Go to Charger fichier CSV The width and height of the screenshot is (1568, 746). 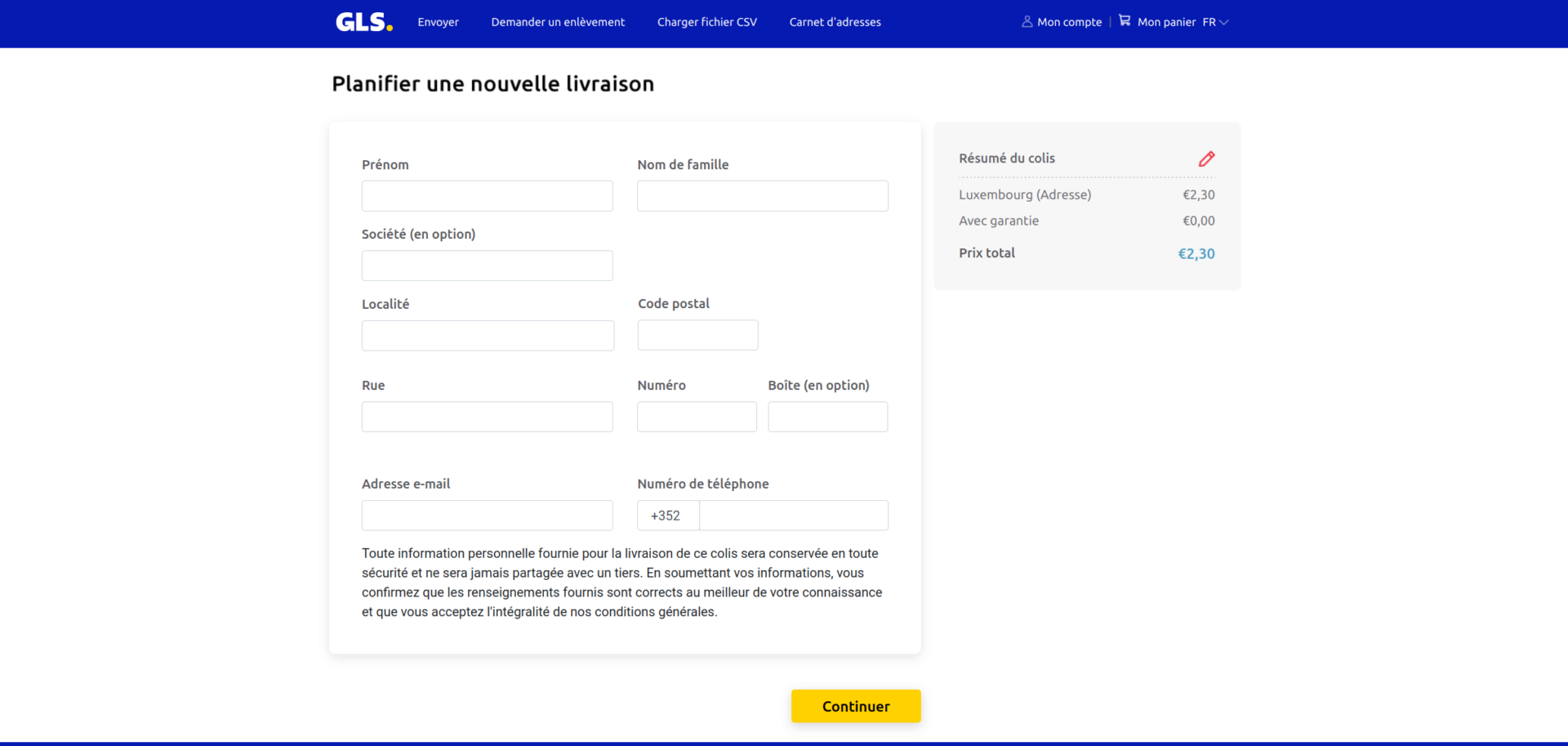pyautogui.click(x=706, y=22)
